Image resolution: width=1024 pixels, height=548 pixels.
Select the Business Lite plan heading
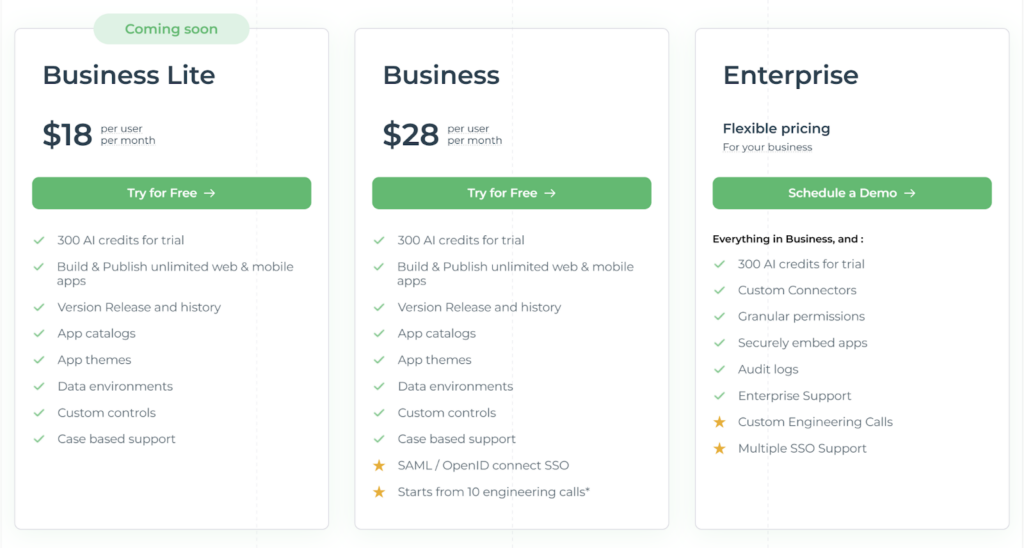click(129, 75)
